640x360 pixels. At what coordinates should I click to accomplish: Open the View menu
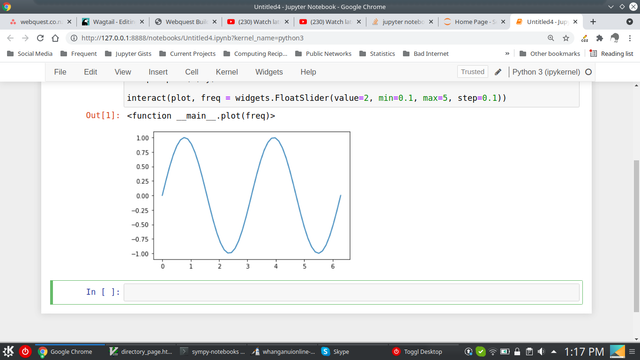[122, 72]
